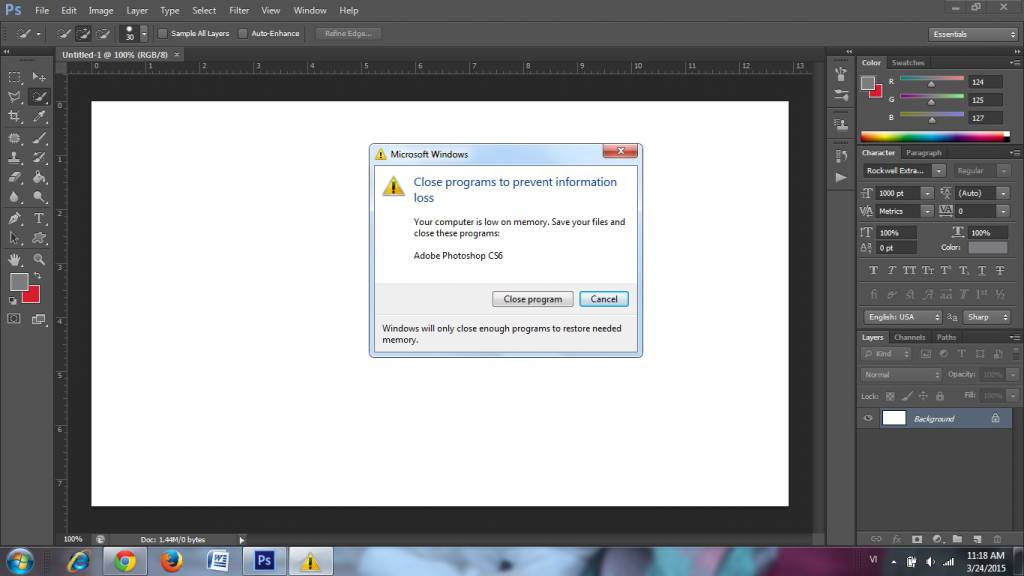Toggle Small Caps in Character panel
This screenshot has width=1024, height=576.
click(927, 270)
